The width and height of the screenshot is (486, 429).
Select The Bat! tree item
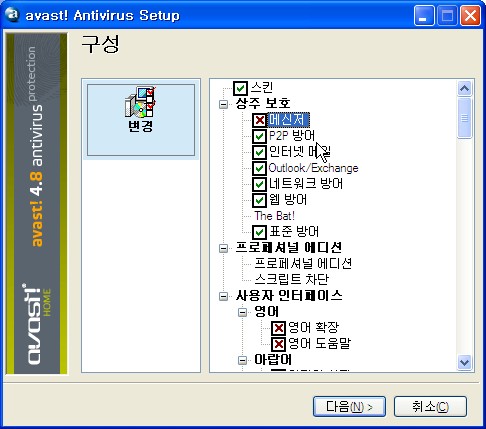click(x=275, y=216)
